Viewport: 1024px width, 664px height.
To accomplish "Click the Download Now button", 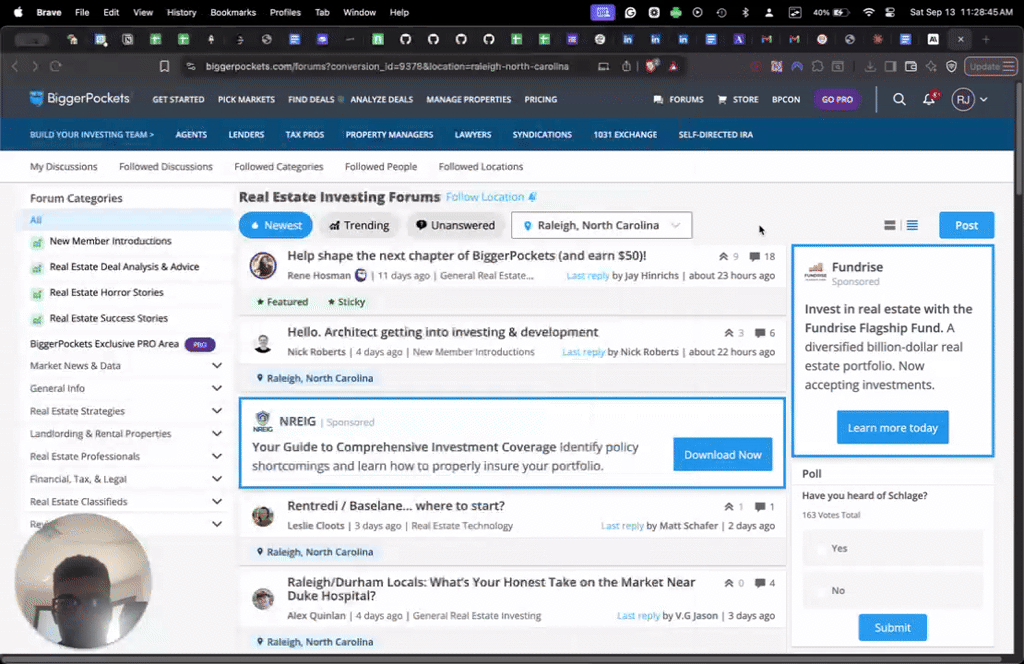I will (x=722, y=454).
